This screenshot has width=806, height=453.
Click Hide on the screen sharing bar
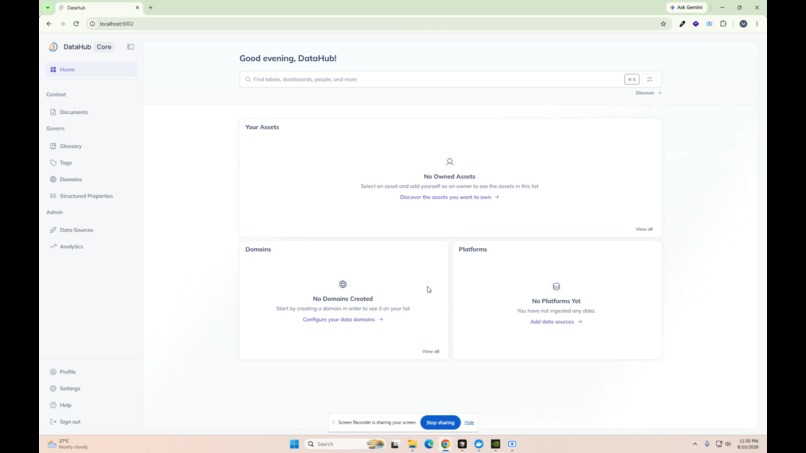coord(469,423)
